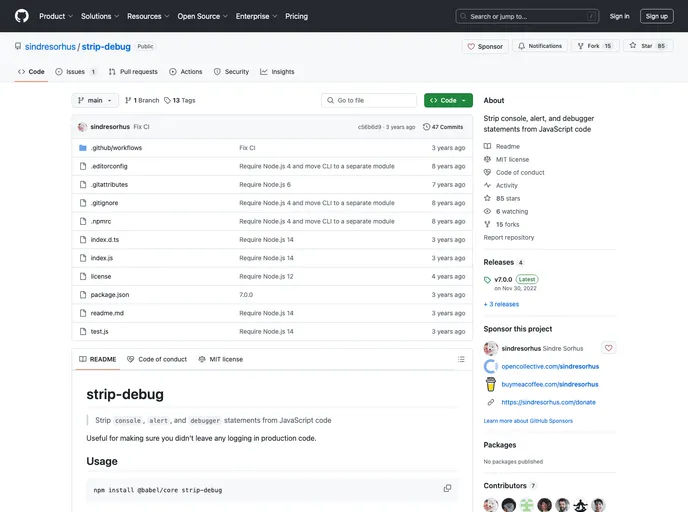Open the MIT license link in About

tap(506, 160)
